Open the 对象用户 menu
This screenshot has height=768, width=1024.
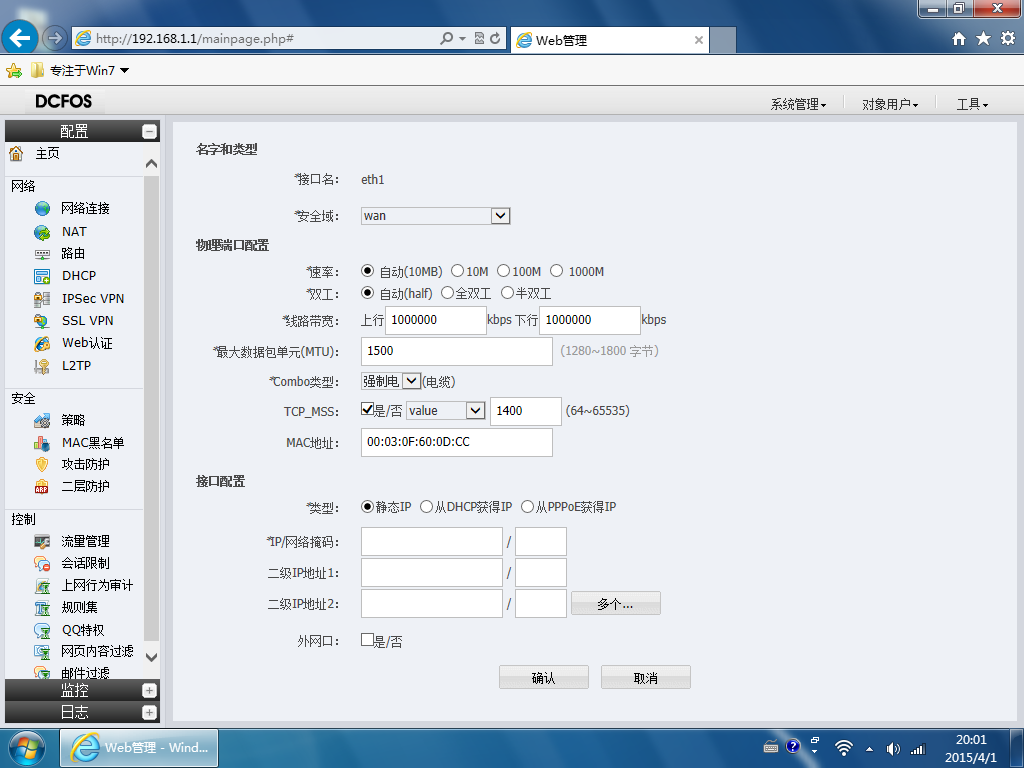(x=890, y=104)
